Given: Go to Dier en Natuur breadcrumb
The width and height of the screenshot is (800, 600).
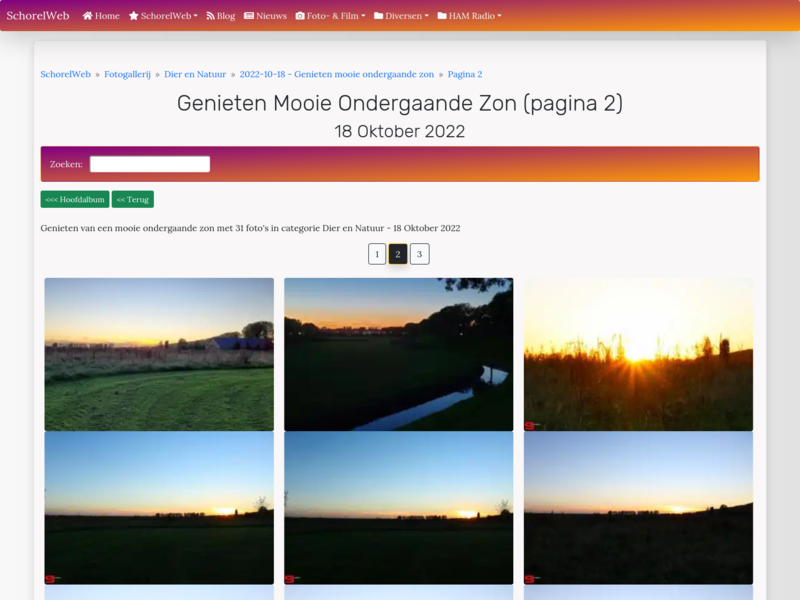Looking at the screenshot, I should [x=195, y=74].
